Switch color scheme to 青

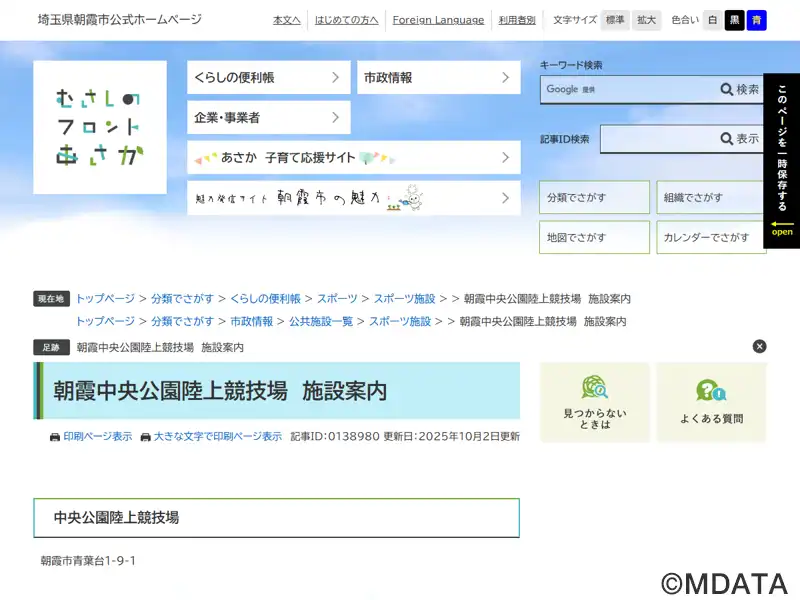757,20
